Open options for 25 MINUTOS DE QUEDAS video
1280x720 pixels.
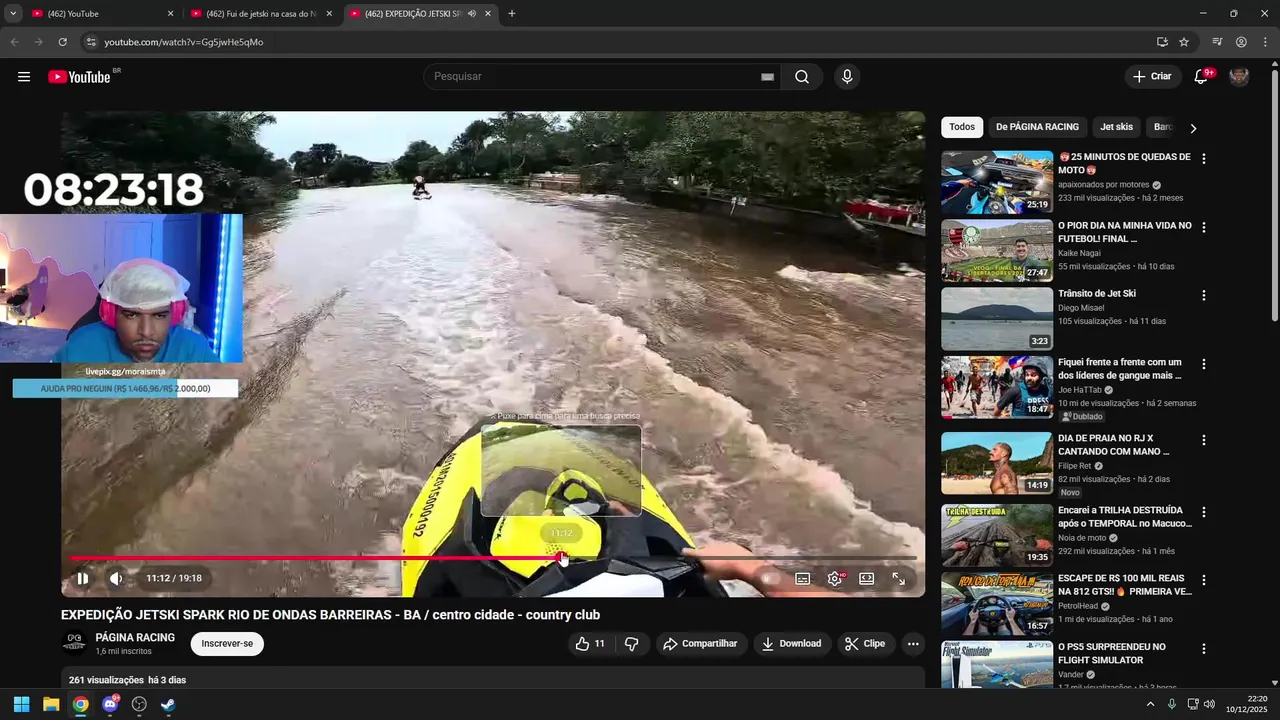click(1204, 158)
